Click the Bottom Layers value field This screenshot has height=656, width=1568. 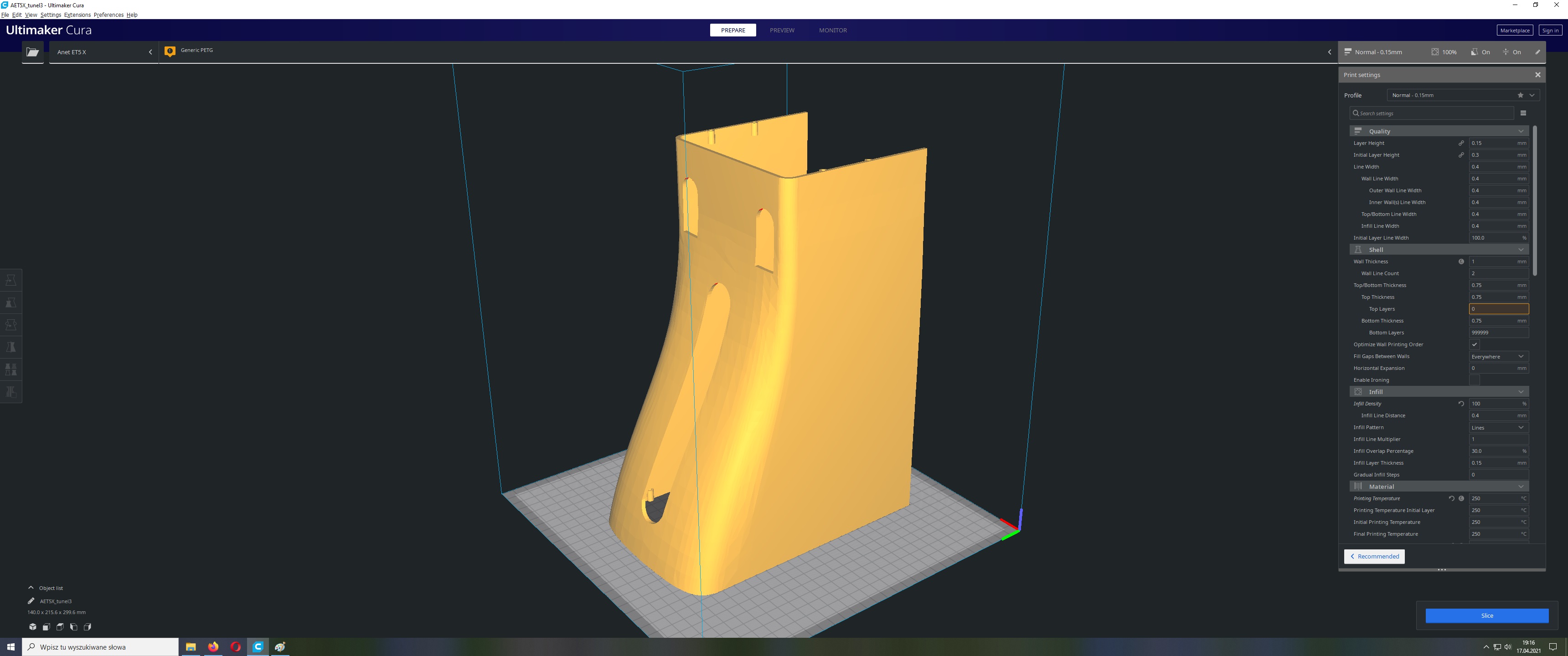[x=1499, y=332]
